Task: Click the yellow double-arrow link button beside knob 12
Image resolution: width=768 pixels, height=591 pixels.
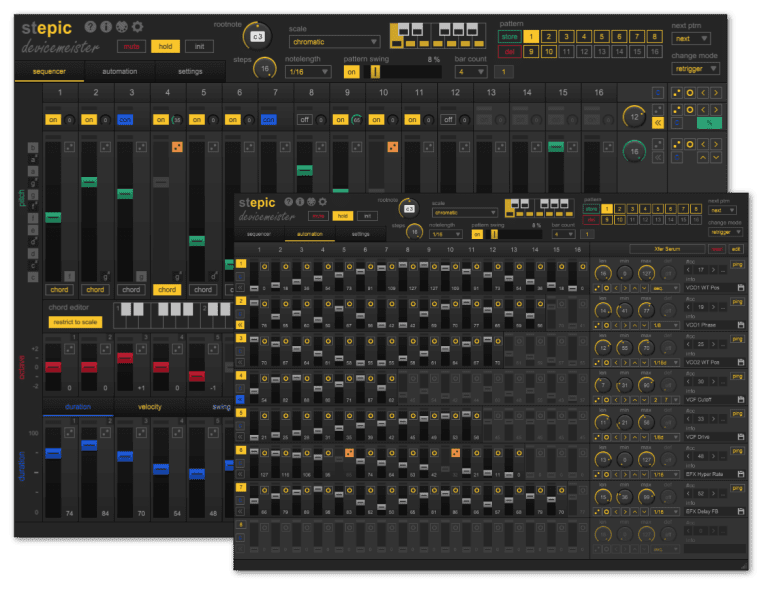Action: coord(658,123)
